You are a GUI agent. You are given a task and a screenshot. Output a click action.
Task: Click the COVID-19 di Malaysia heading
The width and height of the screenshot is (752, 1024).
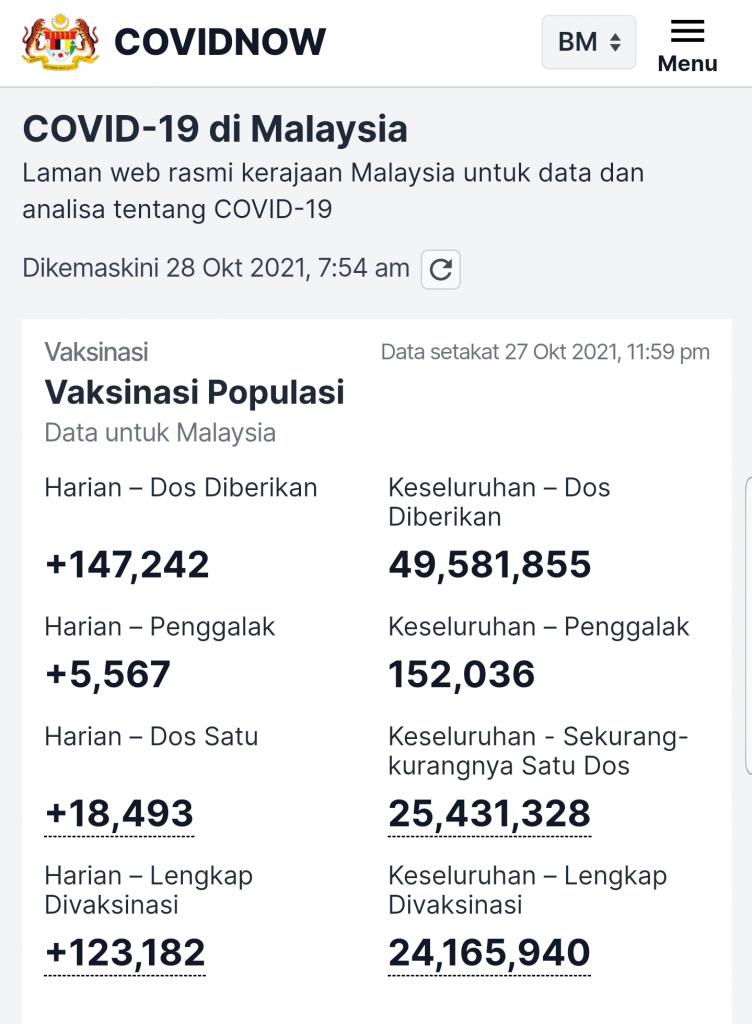215,129
